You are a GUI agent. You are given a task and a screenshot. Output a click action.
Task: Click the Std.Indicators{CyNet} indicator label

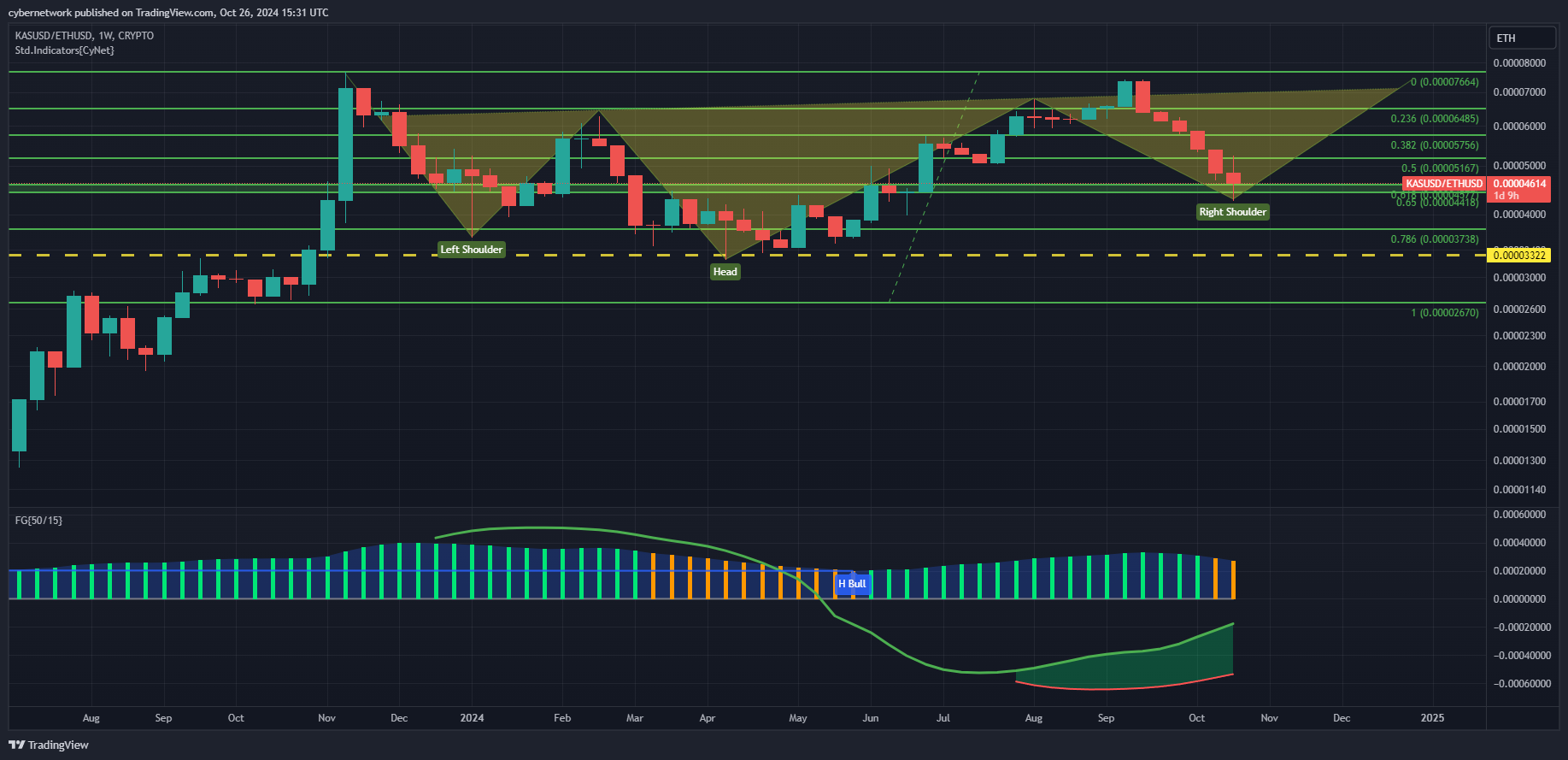(64, 50)
